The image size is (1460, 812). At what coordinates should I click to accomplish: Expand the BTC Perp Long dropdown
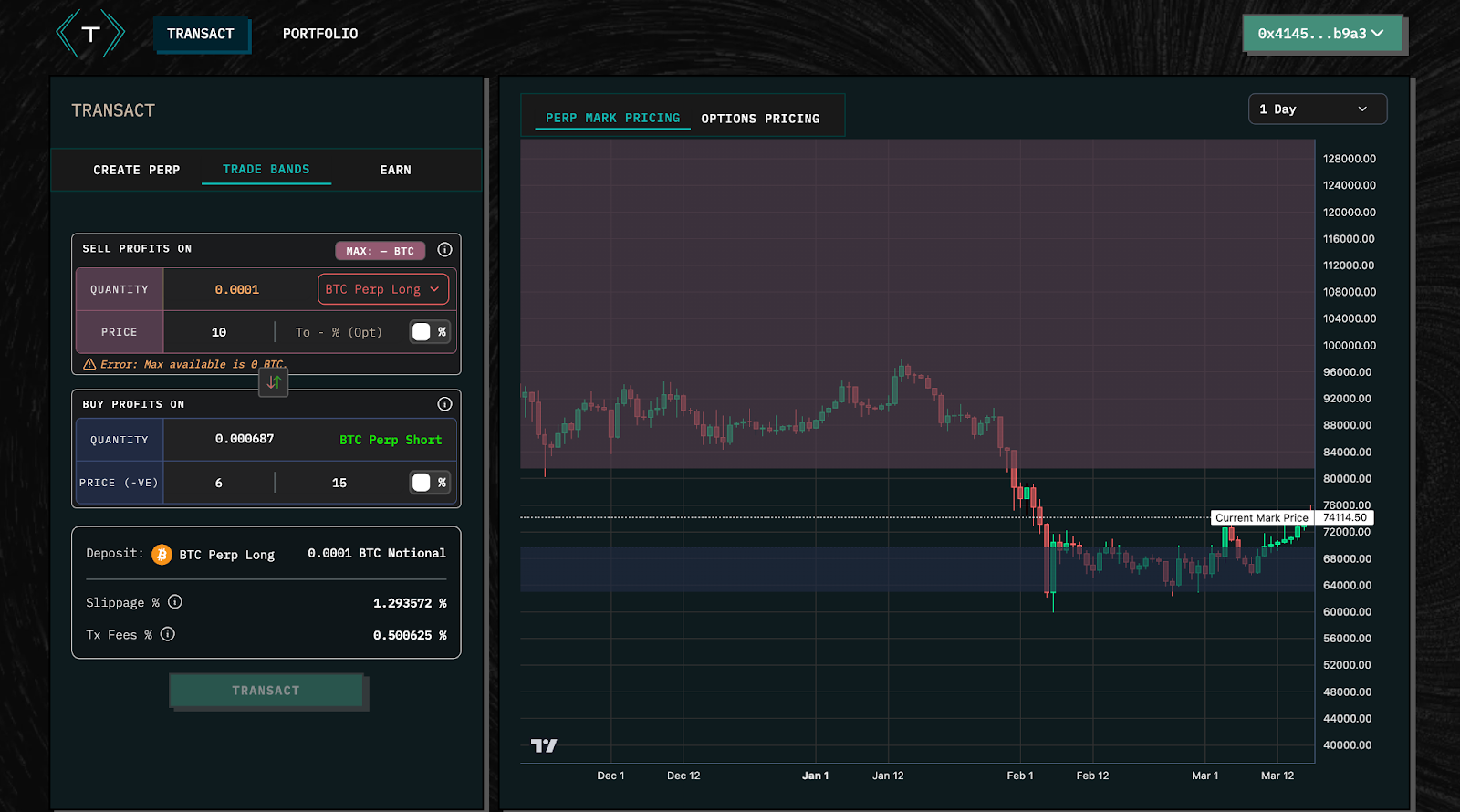click(383, 289)
